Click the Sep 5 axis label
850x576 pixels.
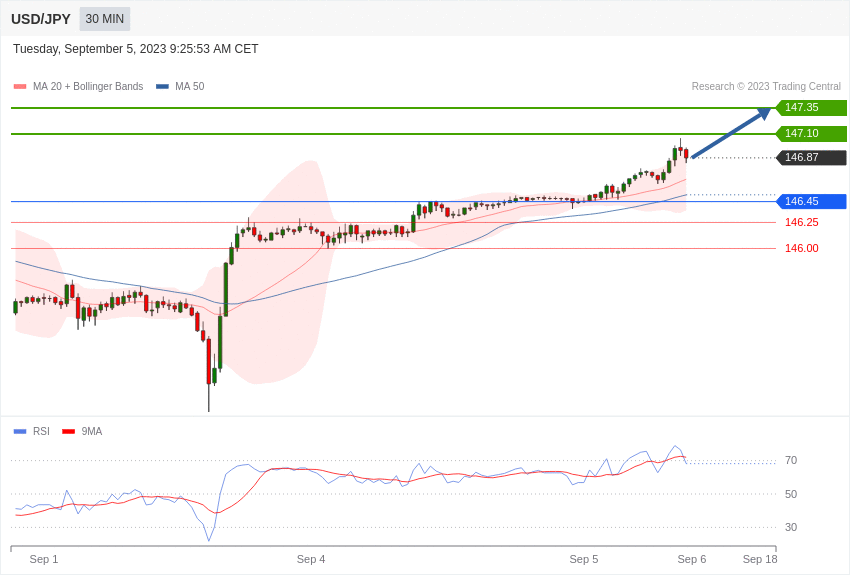point(584,559)
